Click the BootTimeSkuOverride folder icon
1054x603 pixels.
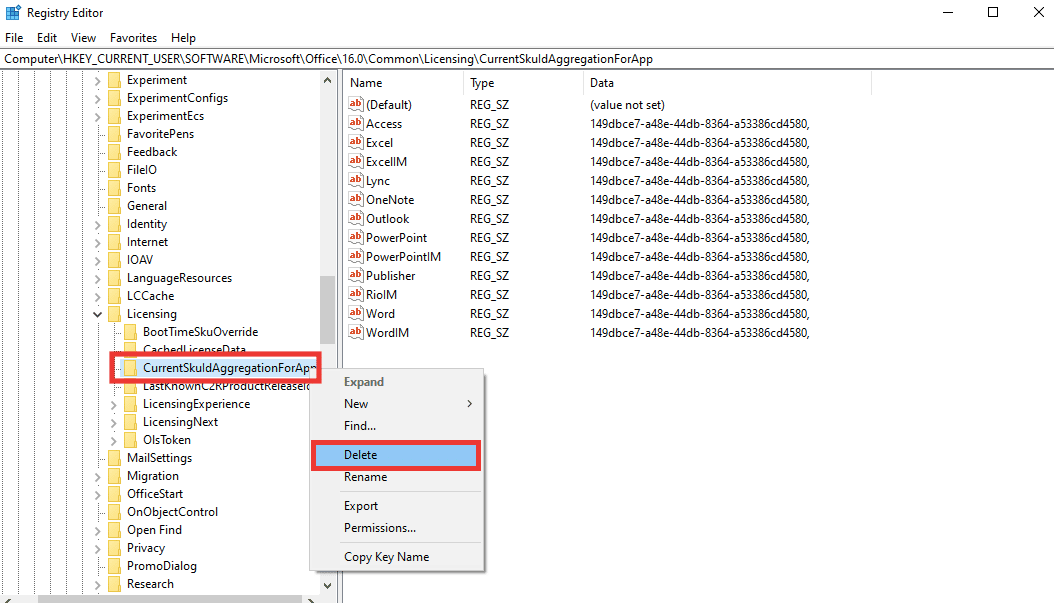click(130, 332)
